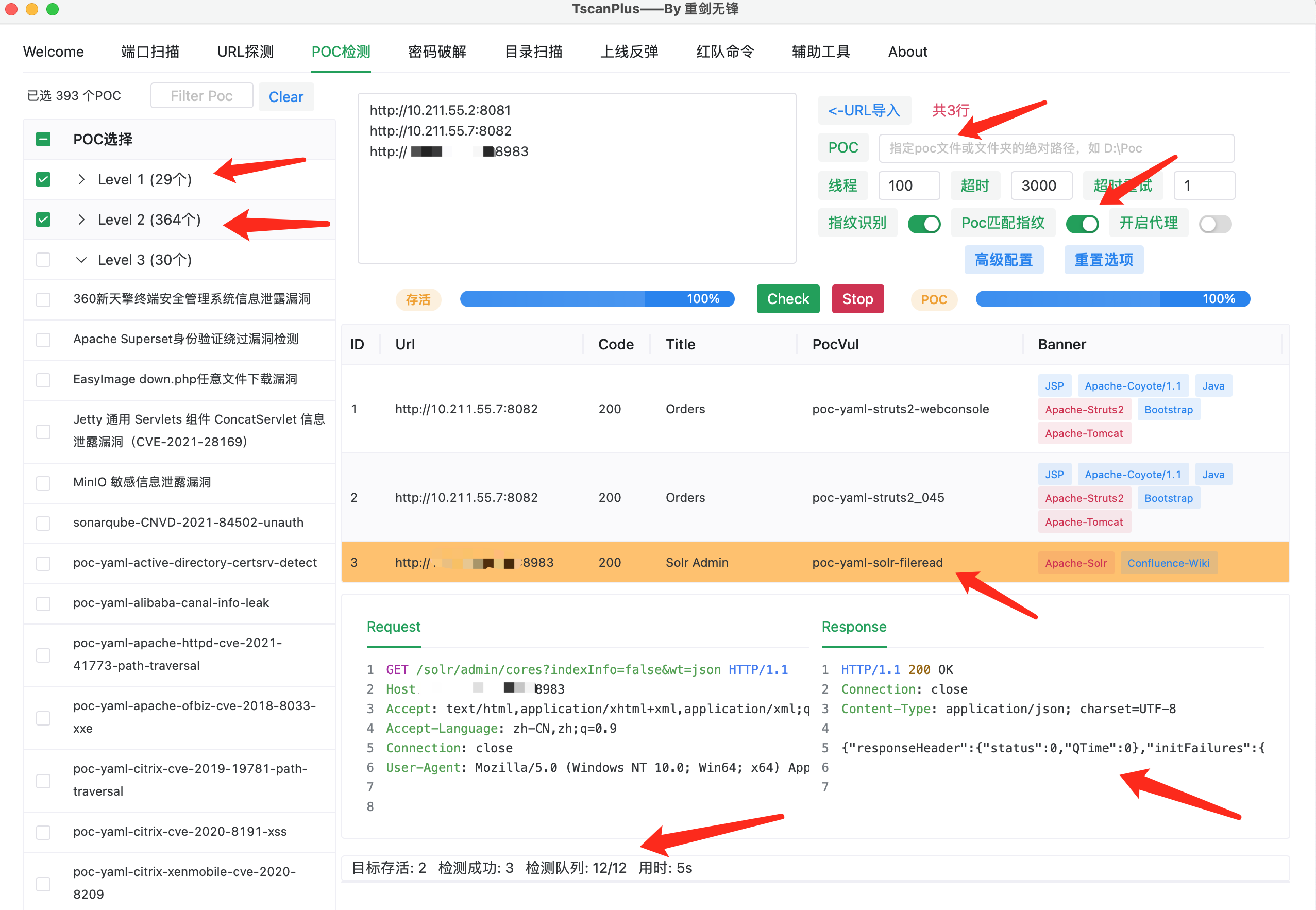The height and width of the screenshot is (910, 1316).
Task: Uncheck the Level 1 (29个) checkbox
Action: tap(43, 180)
